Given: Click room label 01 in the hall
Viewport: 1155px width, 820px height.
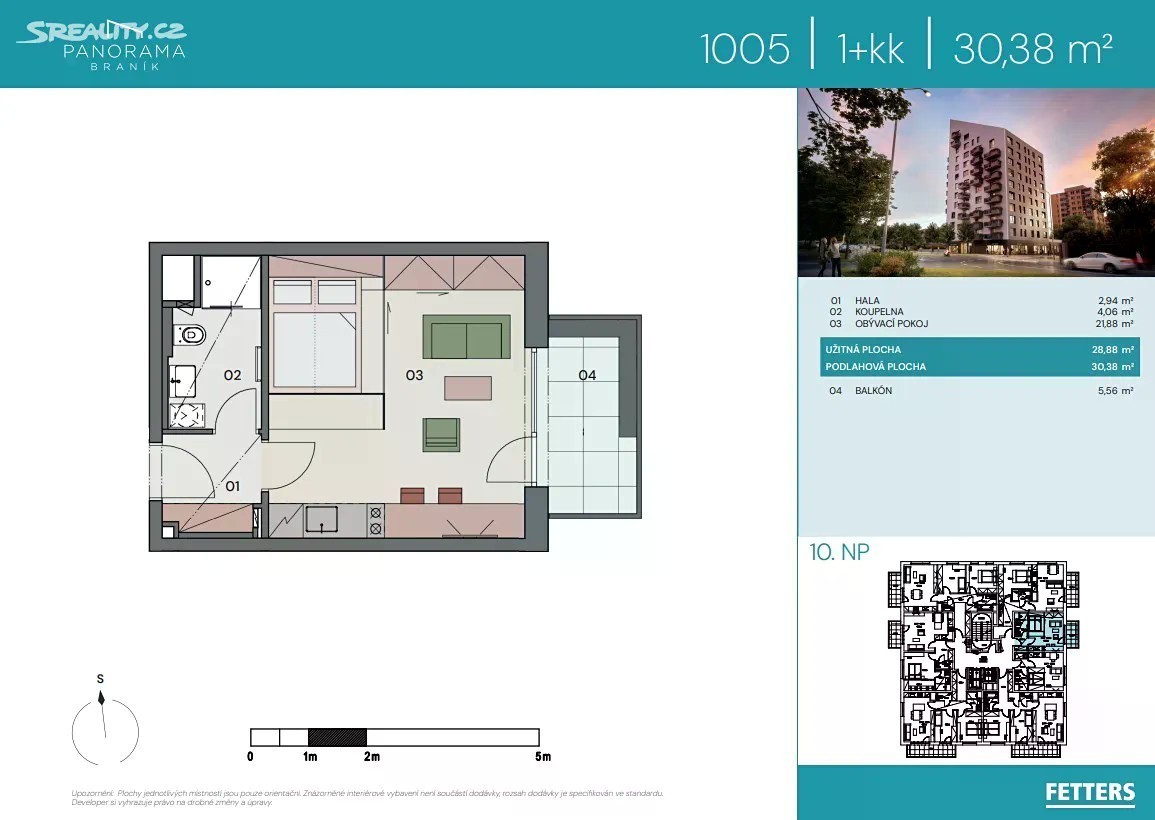Looking at the screenshot, I should click(x=232, y=486).
